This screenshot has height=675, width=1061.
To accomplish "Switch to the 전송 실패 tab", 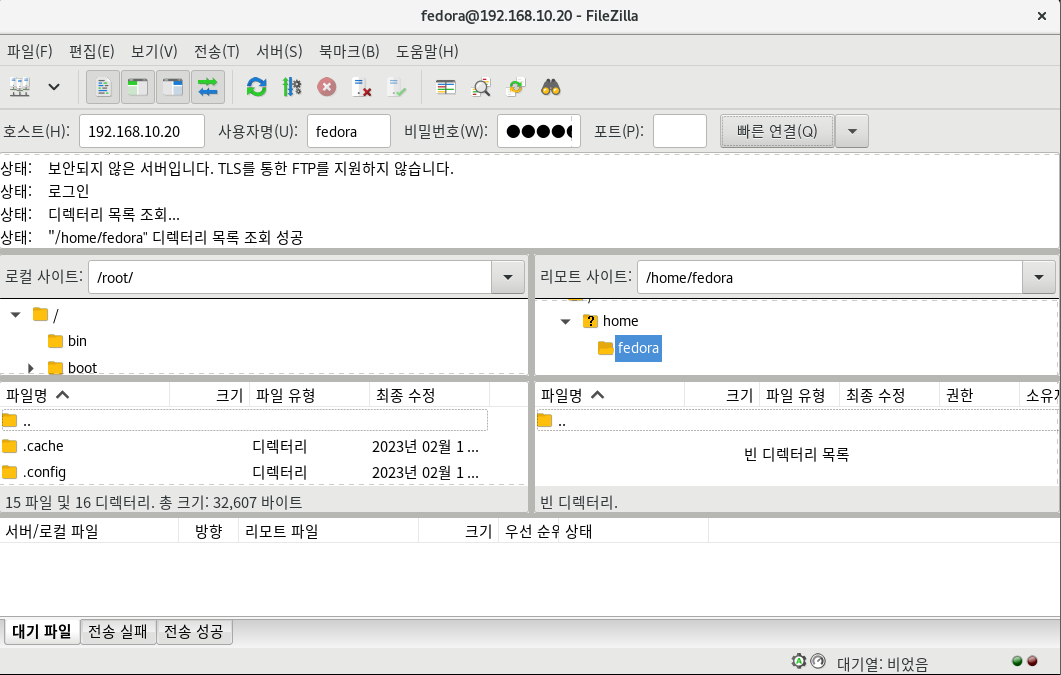I will [x=118, y=632].
